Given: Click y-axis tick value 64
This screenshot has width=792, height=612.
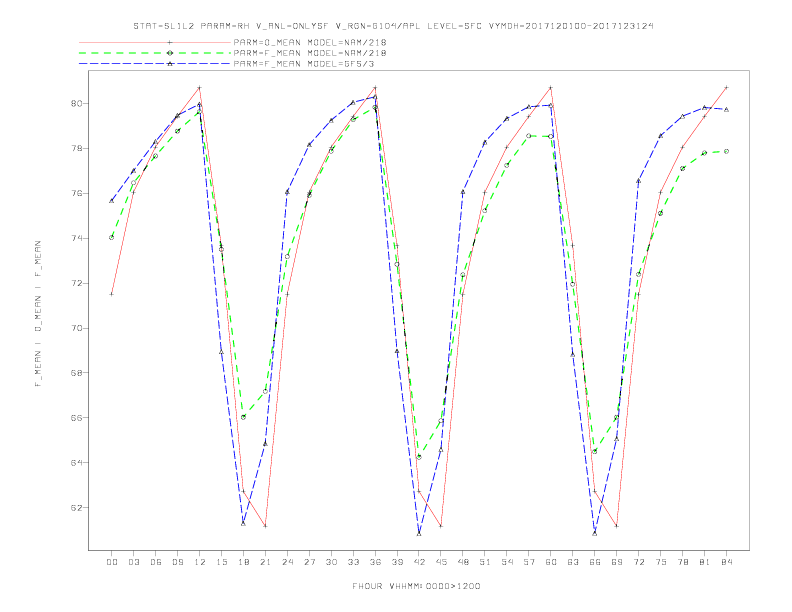Looking at the screenshot, I should point(76,463).
